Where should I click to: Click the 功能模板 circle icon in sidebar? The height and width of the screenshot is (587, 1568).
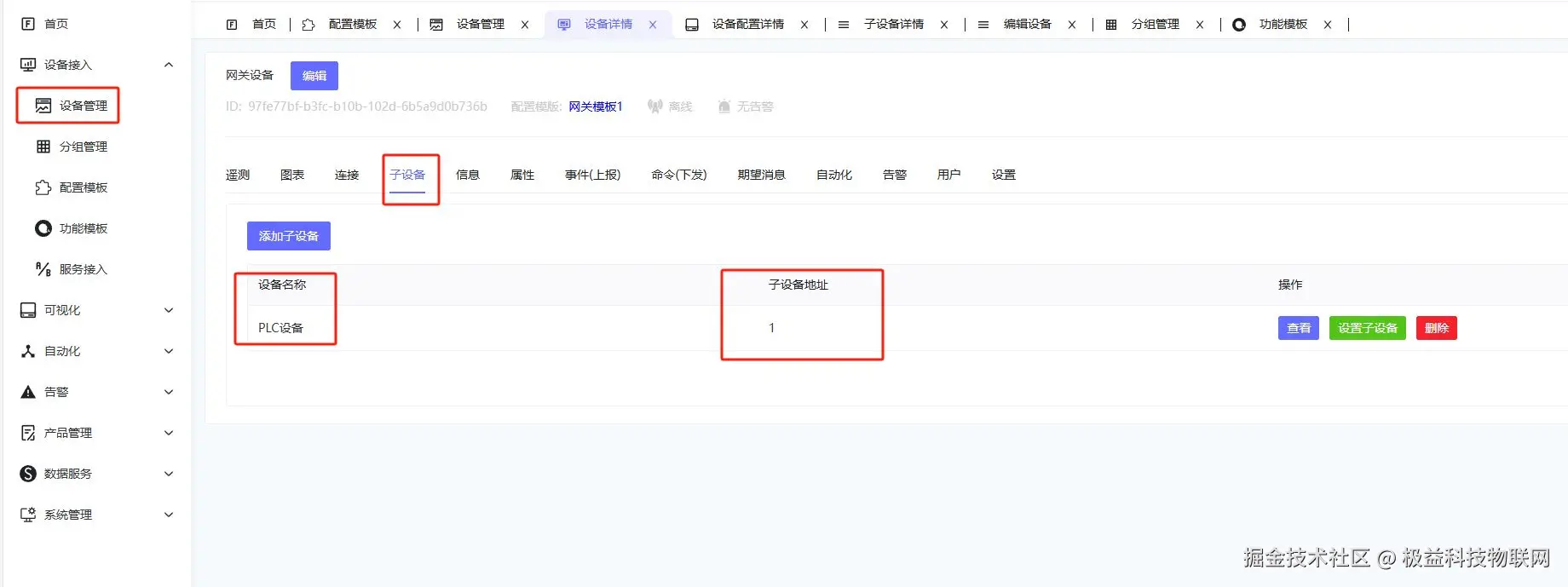43,228
